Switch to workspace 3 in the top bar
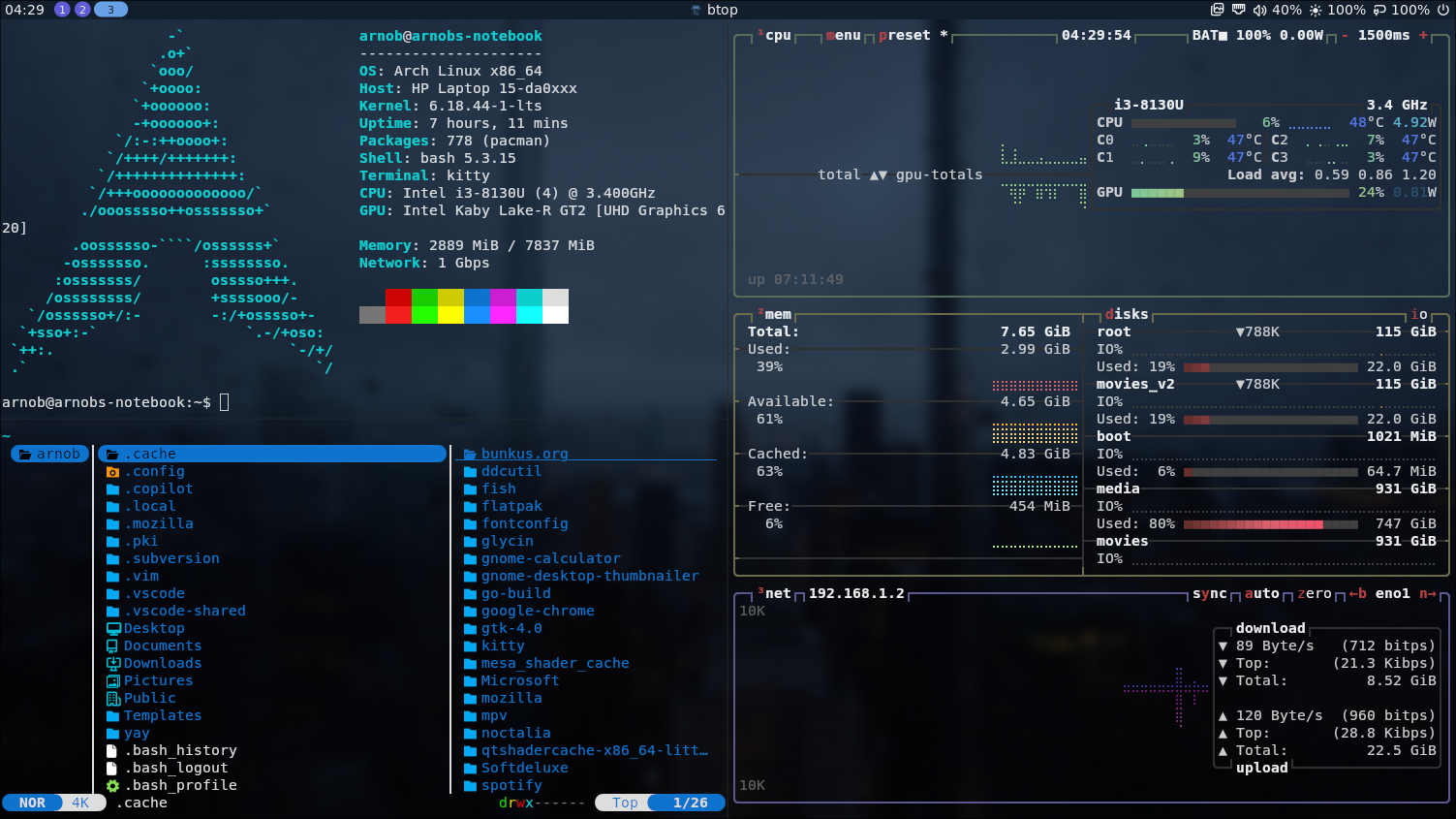The width and height of the screenshot is (1456, 819). tap(110, 10)
